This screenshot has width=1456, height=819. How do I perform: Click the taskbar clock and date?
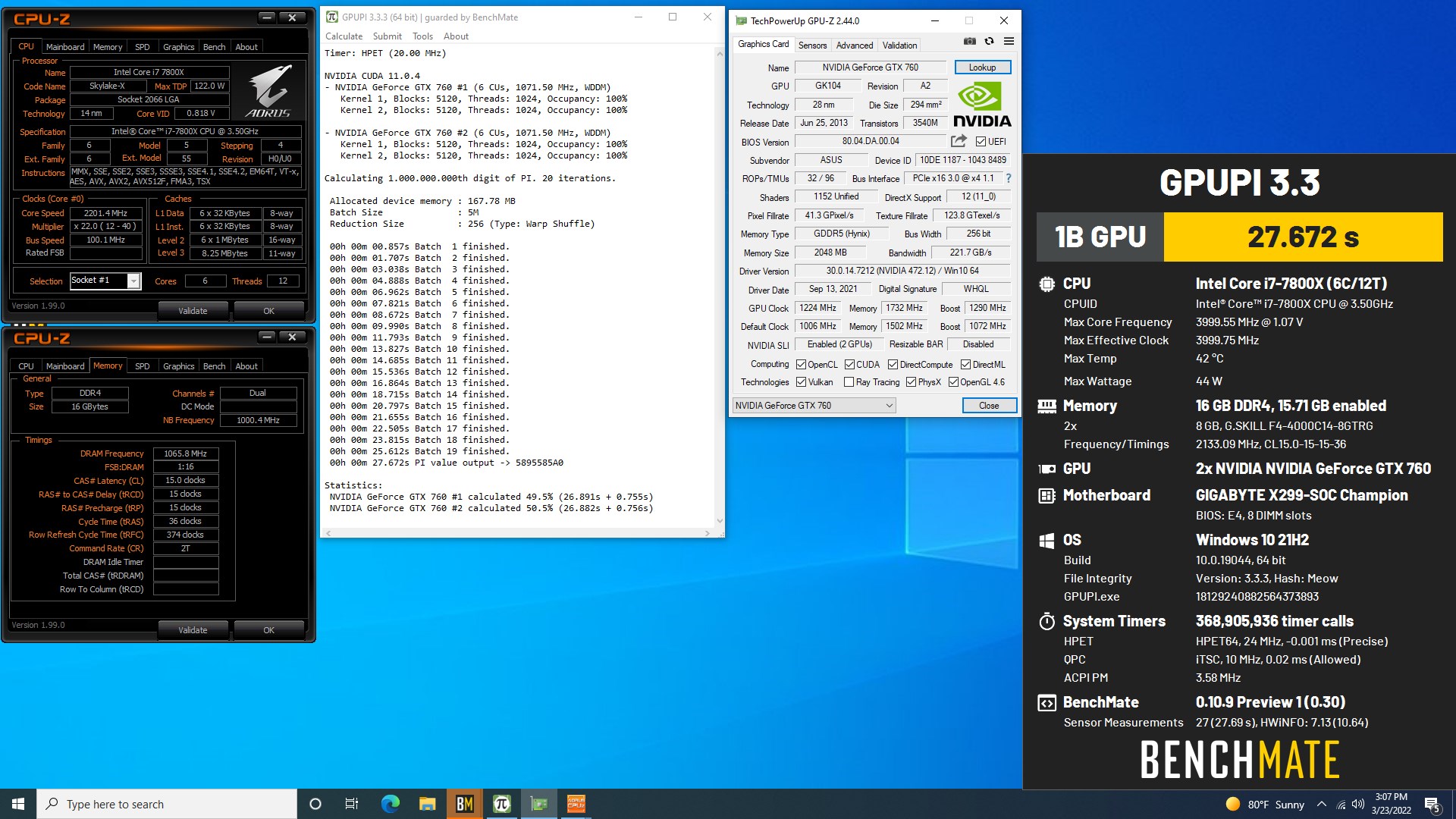tap(1391, 804)
